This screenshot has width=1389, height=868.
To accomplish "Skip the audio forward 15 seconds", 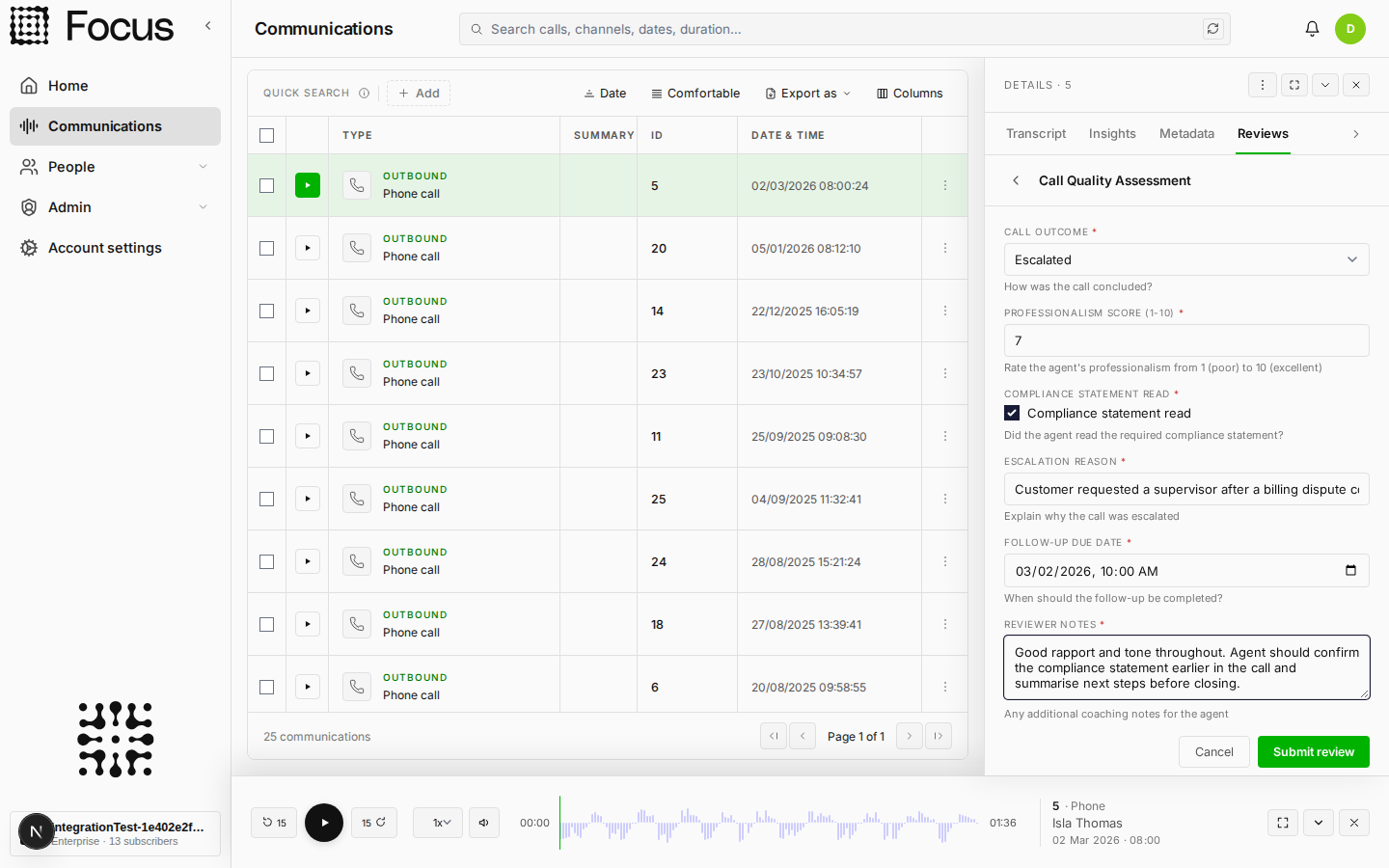I will click(374, 823).
